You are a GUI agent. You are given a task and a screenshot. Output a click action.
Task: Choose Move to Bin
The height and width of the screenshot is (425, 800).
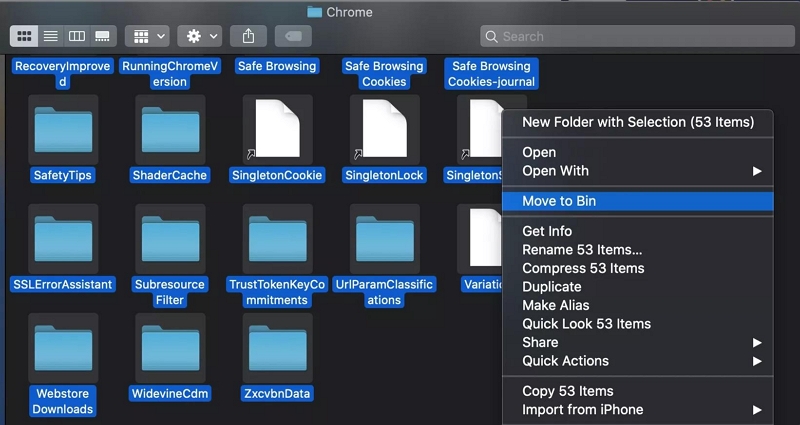tap(638, 201)
